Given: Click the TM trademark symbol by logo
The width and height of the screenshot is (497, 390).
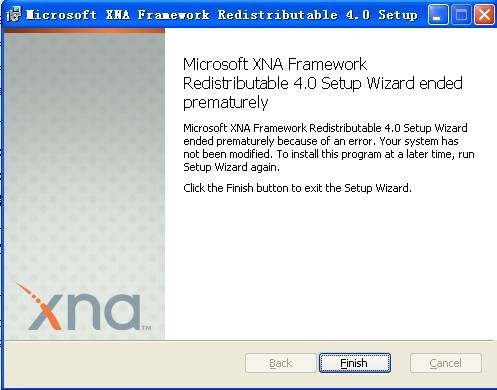Looking at the screenshot, I should (x=147, y=328).
